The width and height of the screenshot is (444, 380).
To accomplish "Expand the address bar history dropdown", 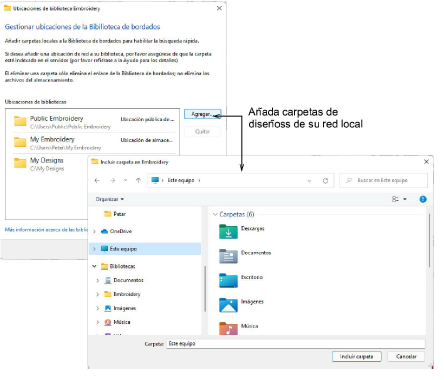I will pyautogui.click(x=309, y=181).
